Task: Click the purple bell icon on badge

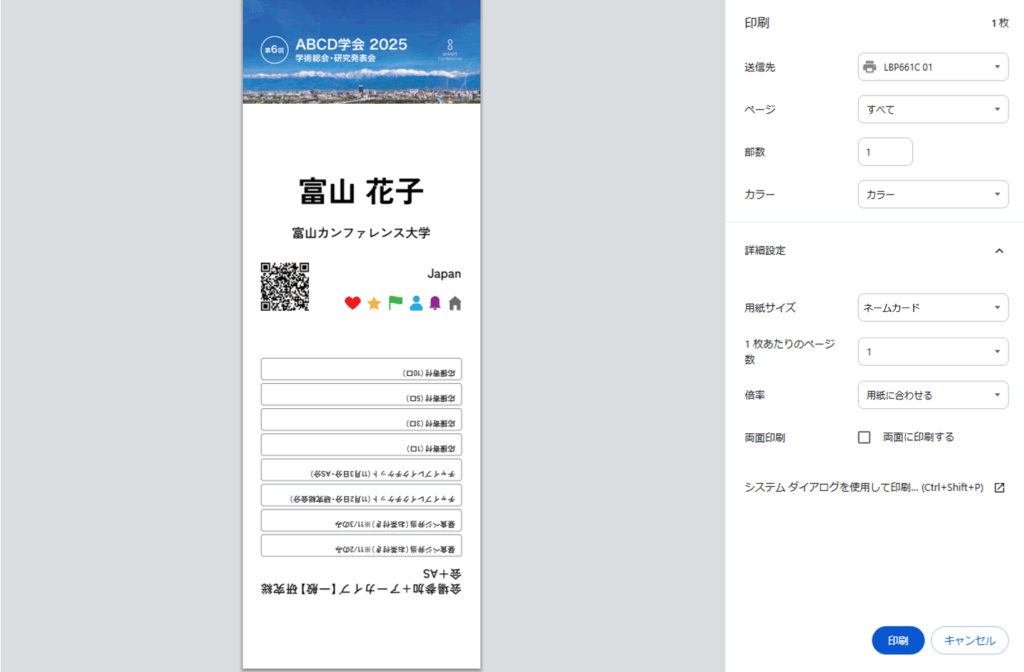Action: pyautogui.click(x=435, y=303)
